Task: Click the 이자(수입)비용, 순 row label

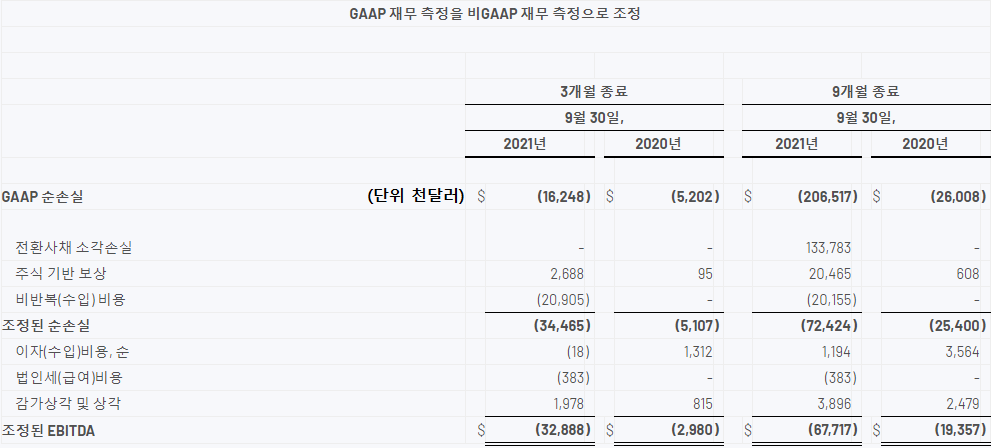Action: 73,352
